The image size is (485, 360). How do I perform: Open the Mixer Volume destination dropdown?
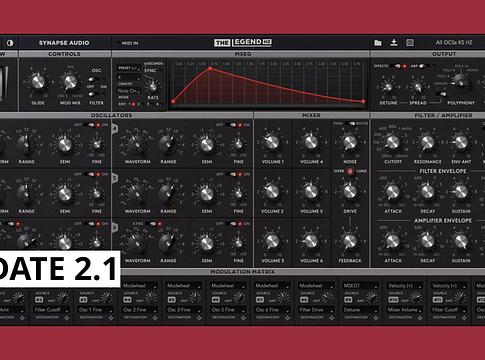click(405, 310)
